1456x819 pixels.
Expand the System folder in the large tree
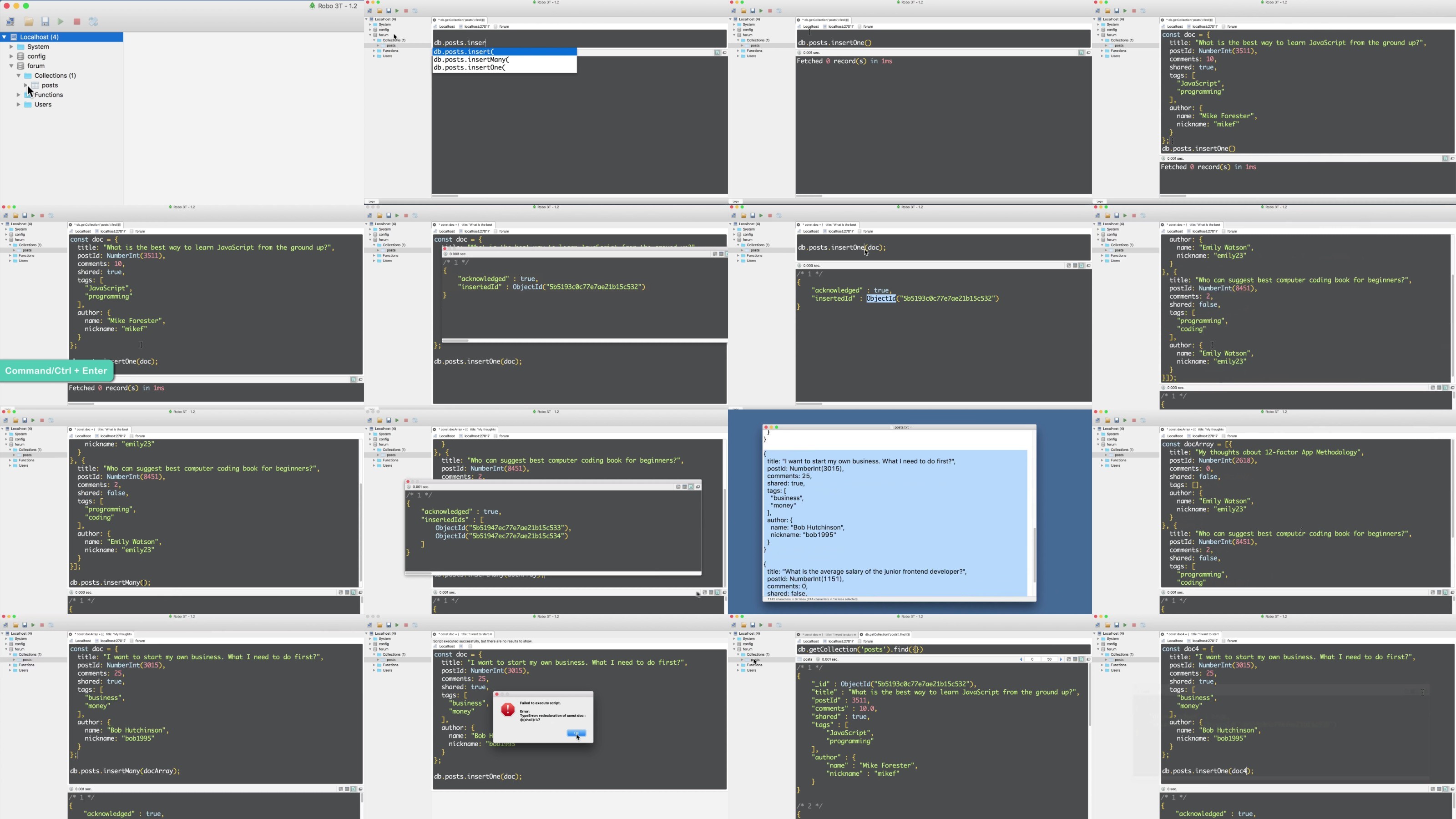(x=11, y=47)
